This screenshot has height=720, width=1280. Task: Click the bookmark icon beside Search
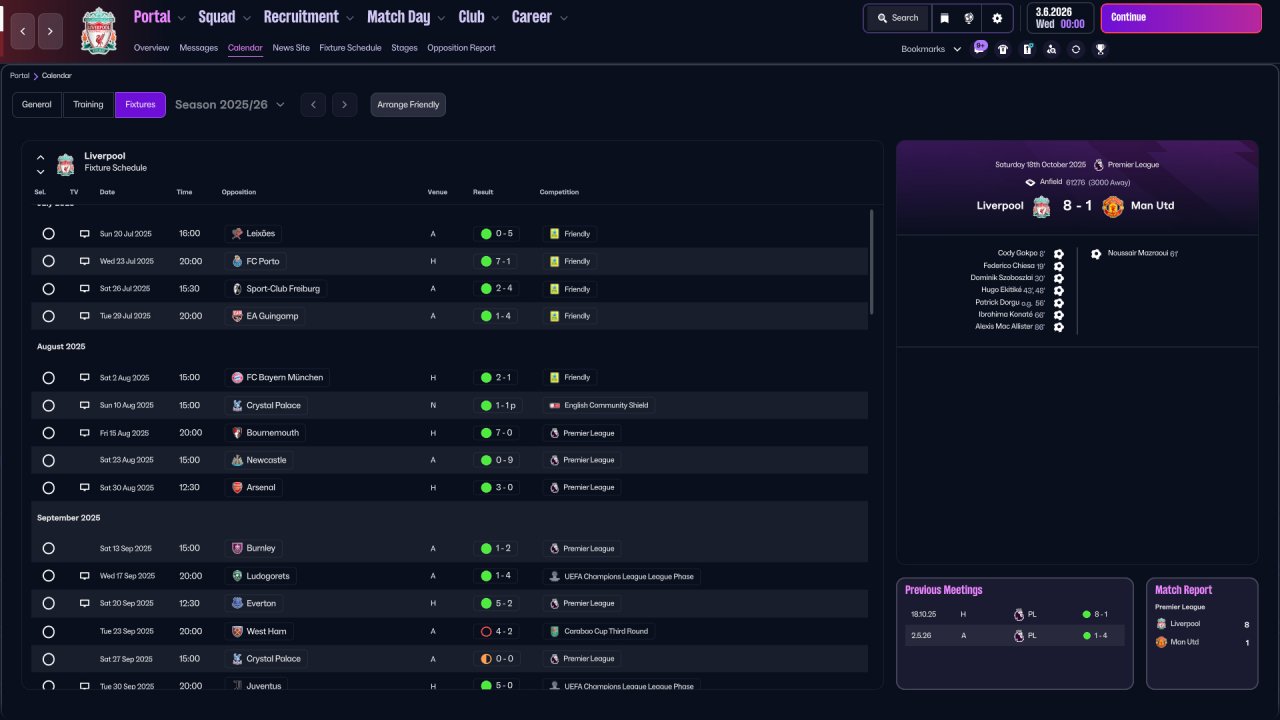click(x=943, y=18)
